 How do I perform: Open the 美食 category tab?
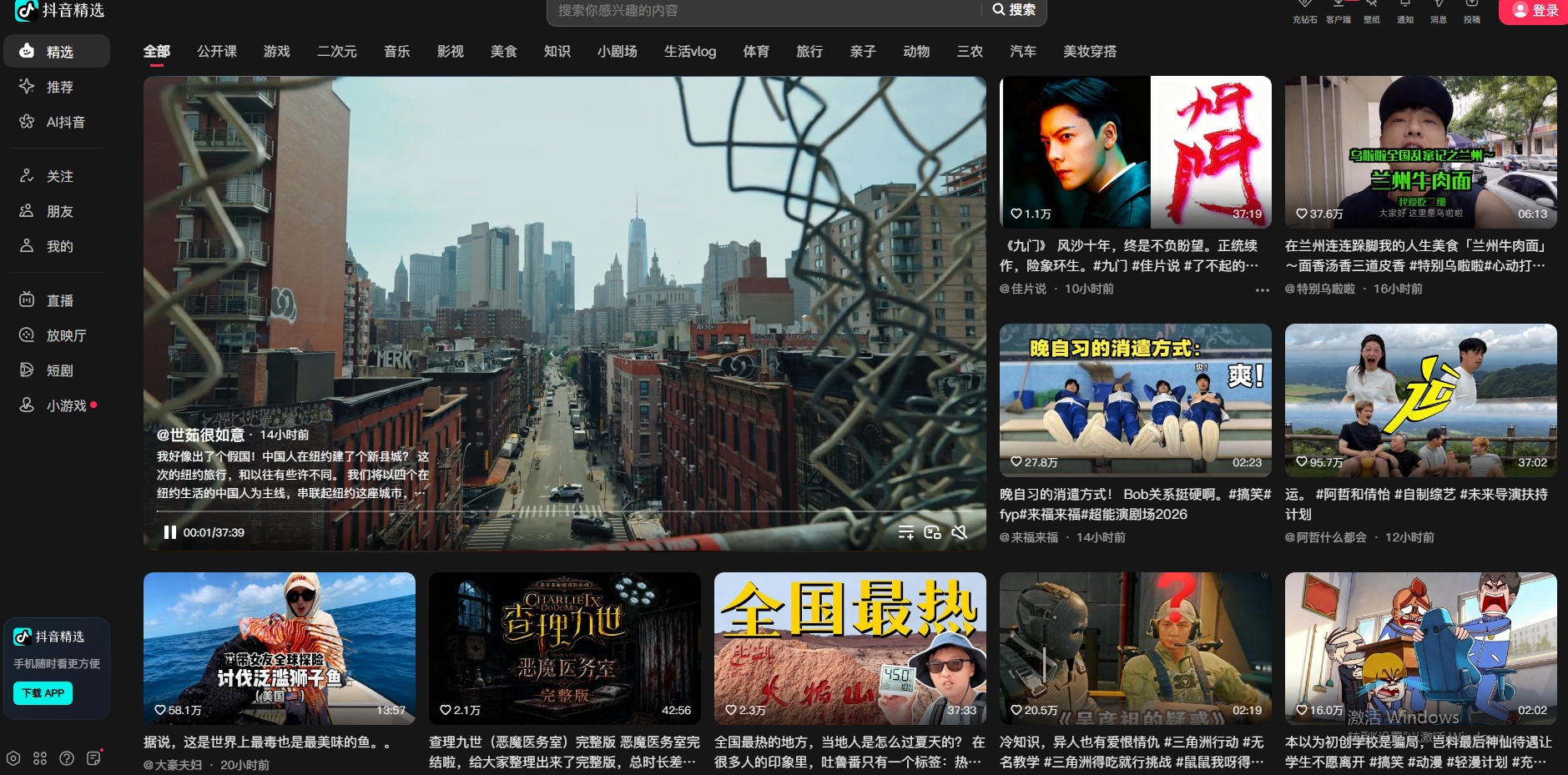pos(504,52)
